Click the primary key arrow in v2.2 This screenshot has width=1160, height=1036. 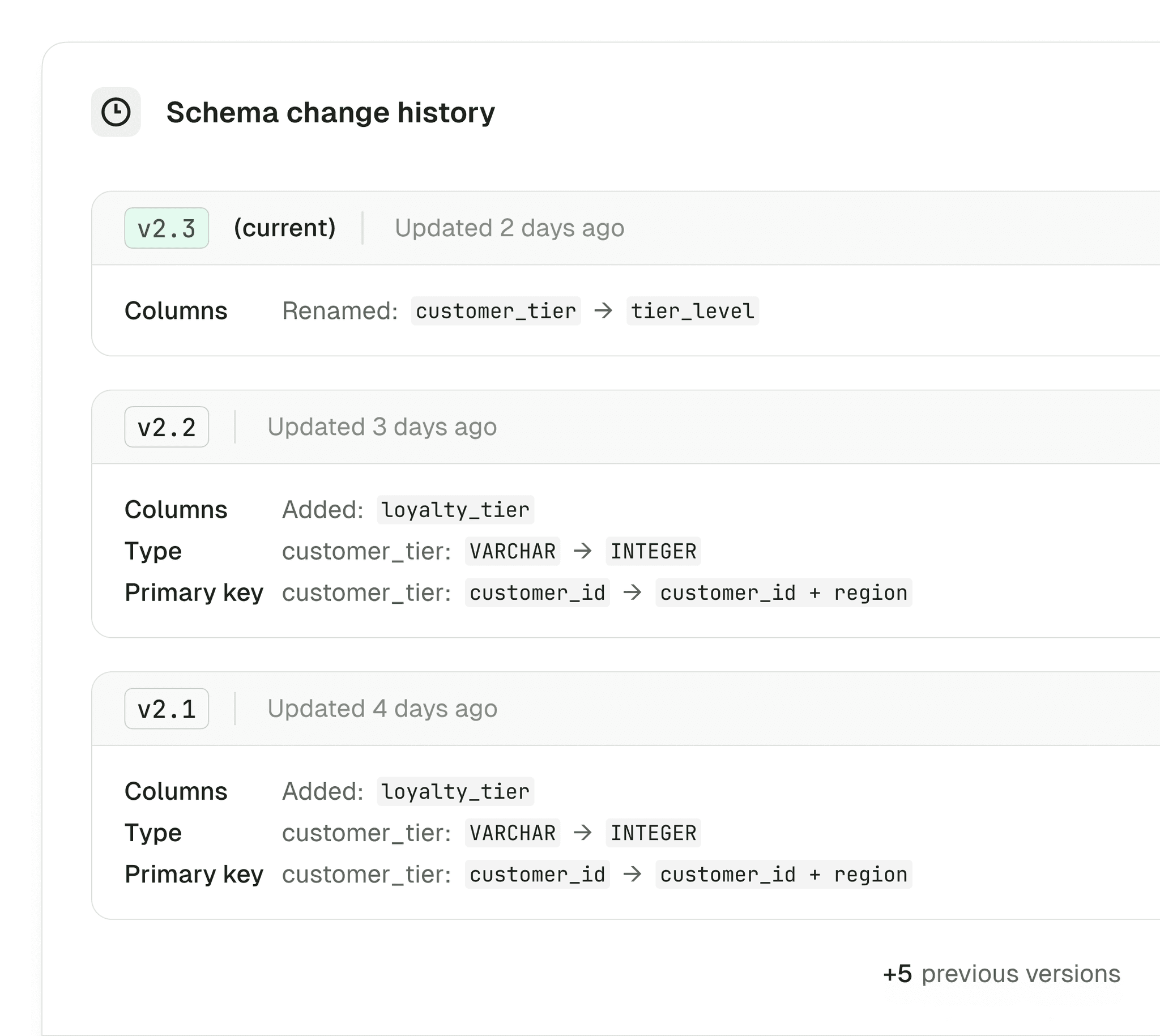[x=632, y=592]
